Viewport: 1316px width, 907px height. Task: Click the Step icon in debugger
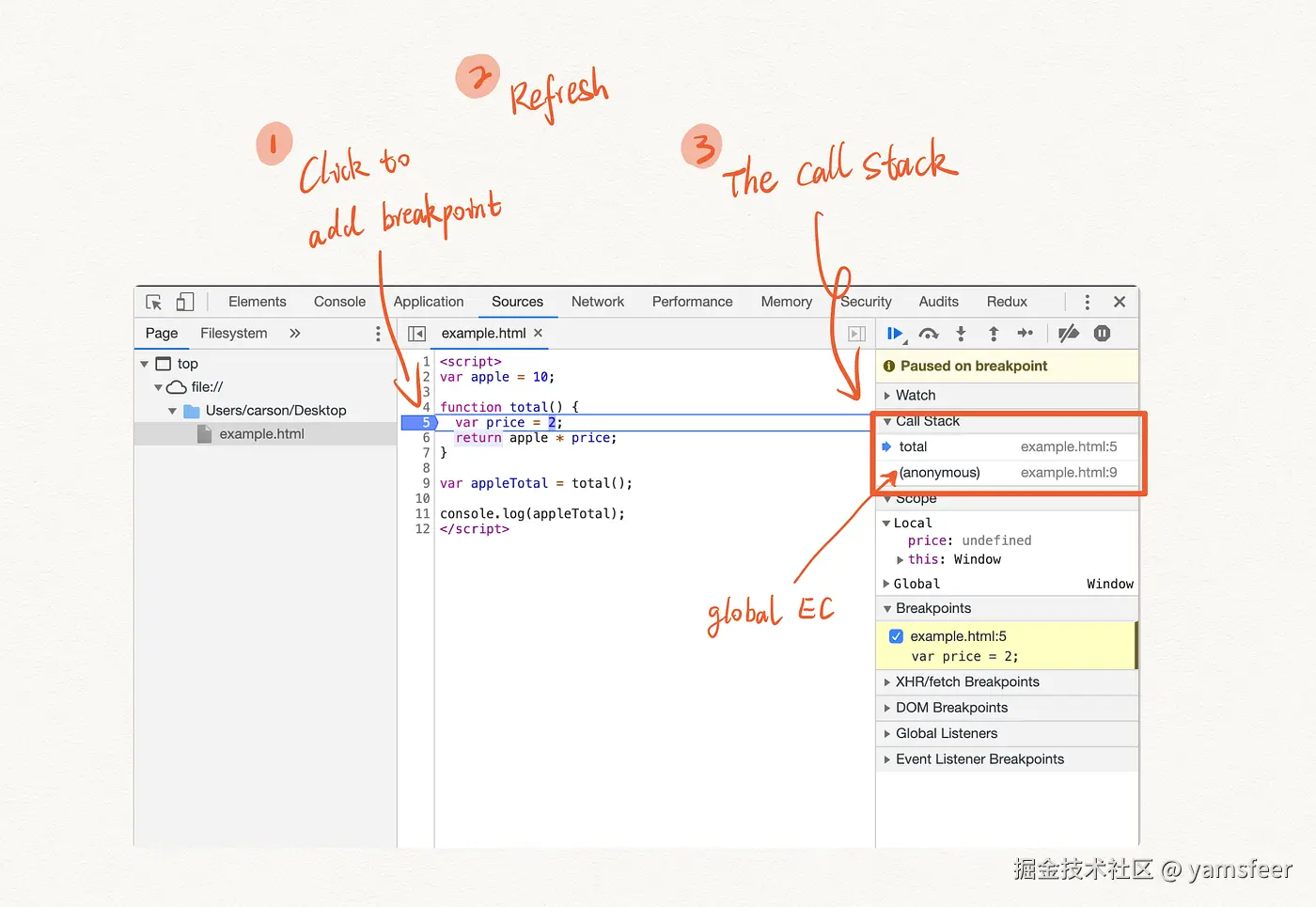tap(1026, 333)
